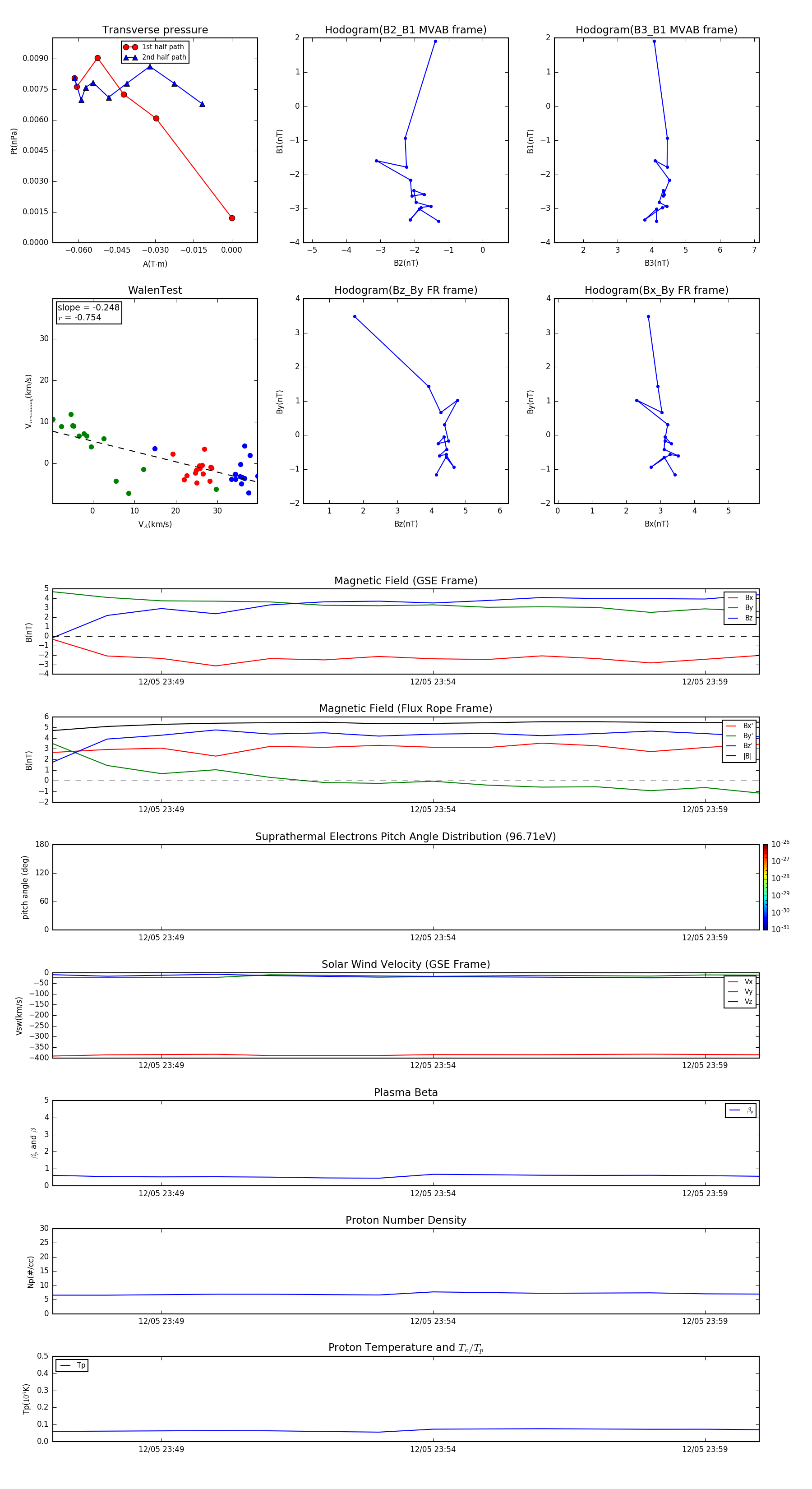The width and height of the screenshot is (812, 1489).
Task: Click the pitch angle colorbar
Action: pos(765,887)
